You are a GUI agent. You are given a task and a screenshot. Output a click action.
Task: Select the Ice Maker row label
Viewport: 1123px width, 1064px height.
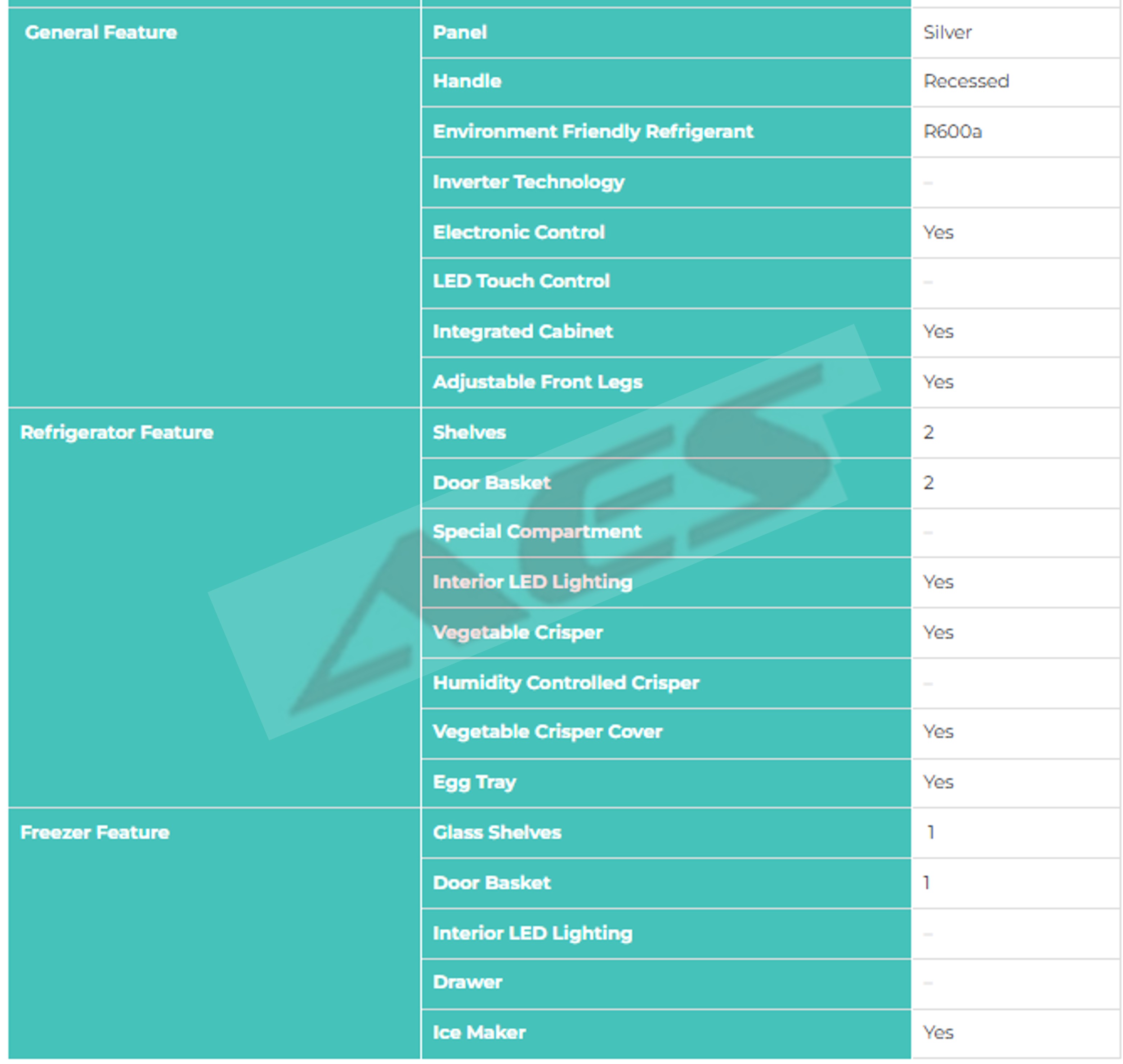click(x=479, y=1032)
